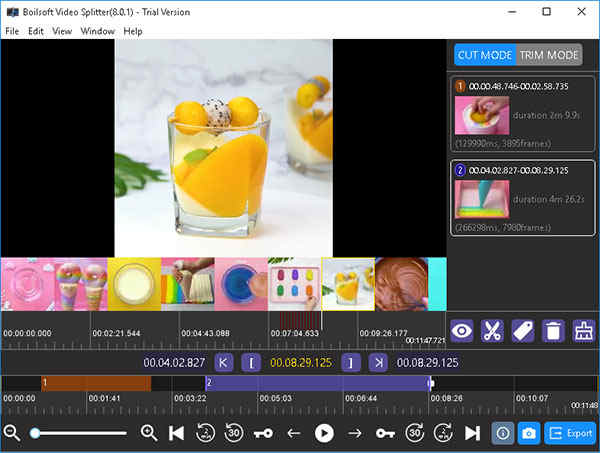Click the orange segment 1 on timeline
The height and width of the screenshot is (453, 600).
point(95,383)
